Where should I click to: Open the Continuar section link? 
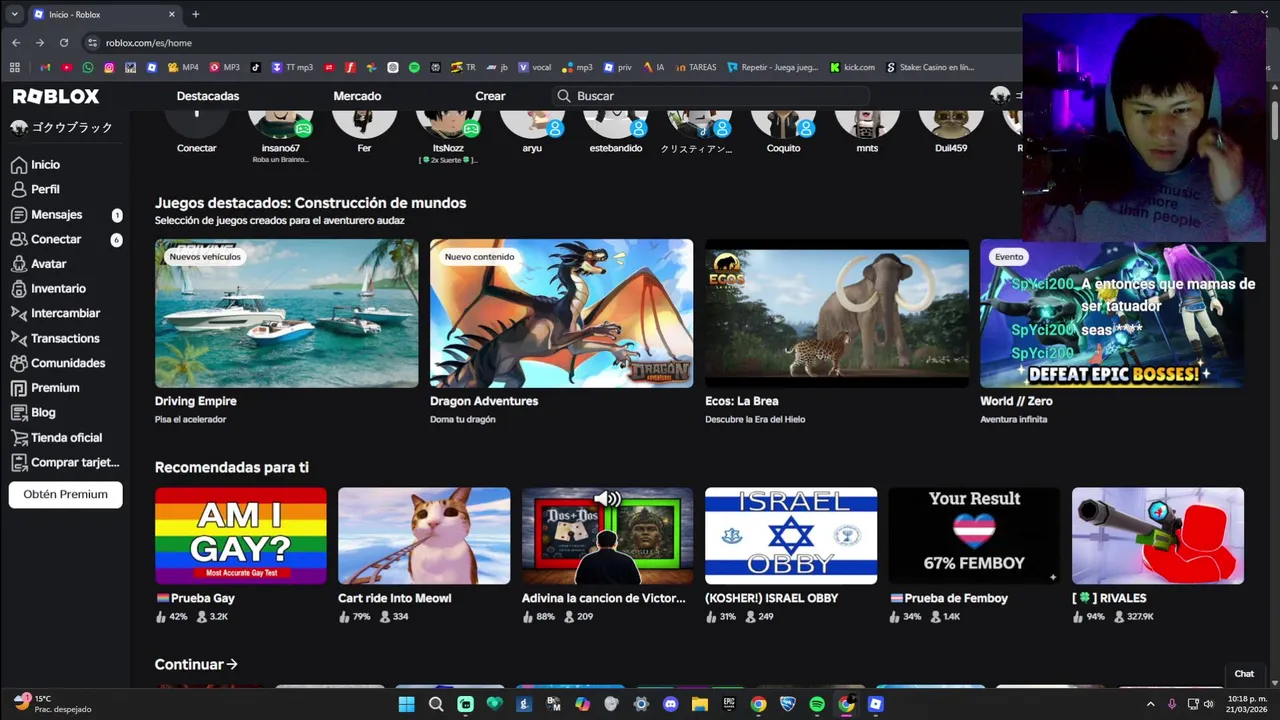coord(196,664)
